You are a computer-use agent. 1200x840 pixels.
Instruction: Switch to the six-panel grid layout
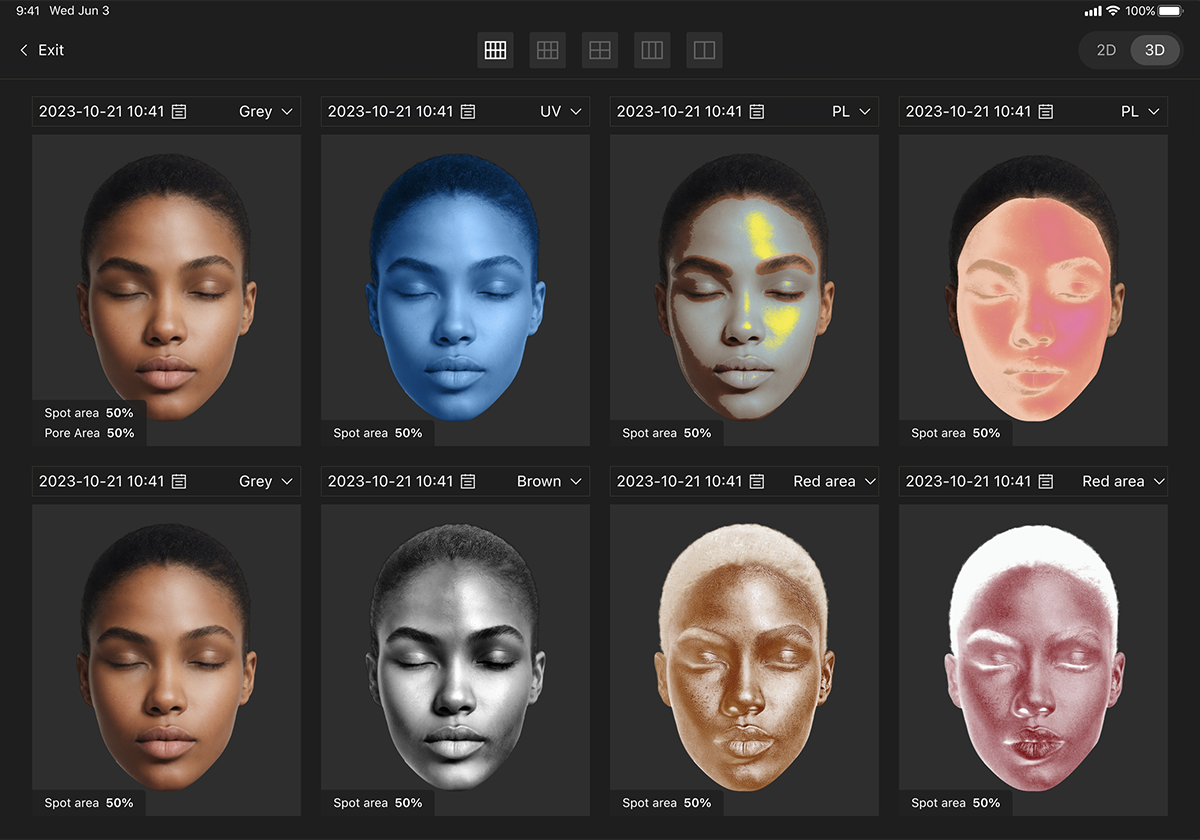point(548,50)
